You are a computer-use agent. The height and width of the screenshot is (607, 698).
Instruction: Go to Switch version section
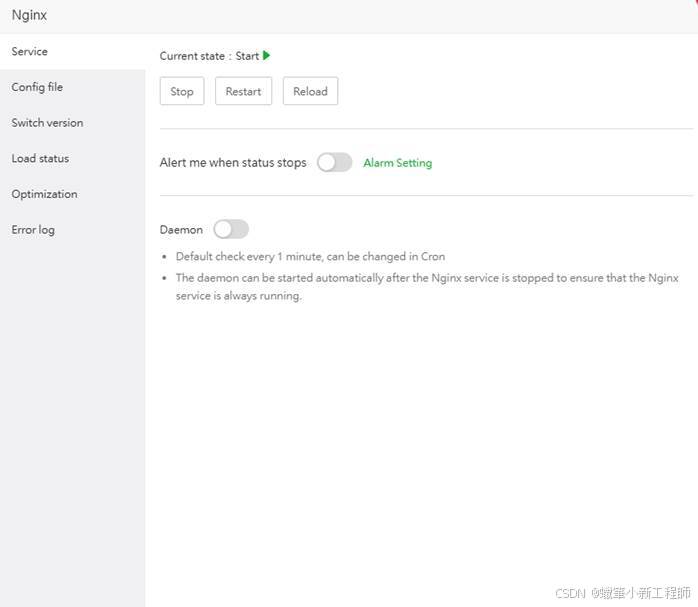coord(73,123)
